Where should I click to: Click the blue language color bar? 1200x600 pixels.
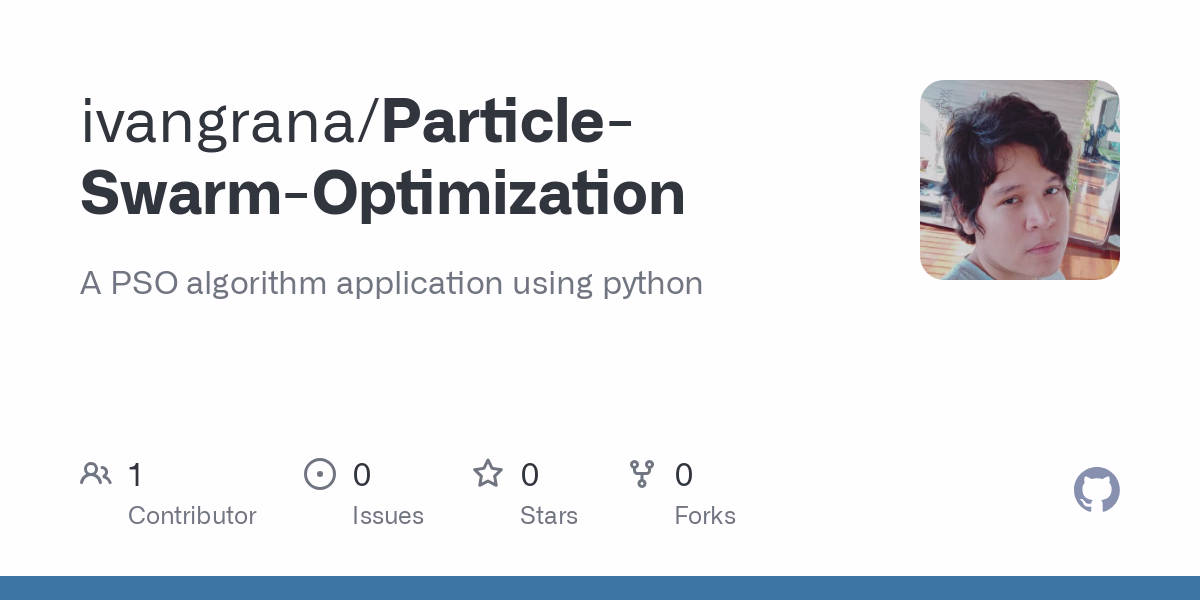pos(600,588)
